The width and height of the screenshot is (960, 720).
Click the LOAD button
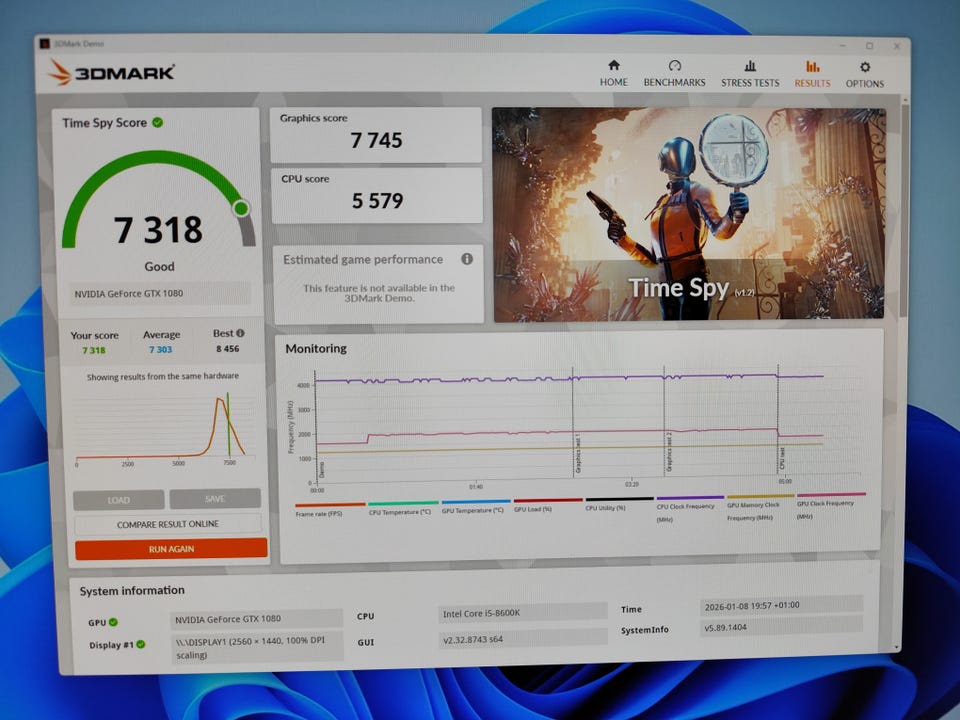click(x=119, y=500)
